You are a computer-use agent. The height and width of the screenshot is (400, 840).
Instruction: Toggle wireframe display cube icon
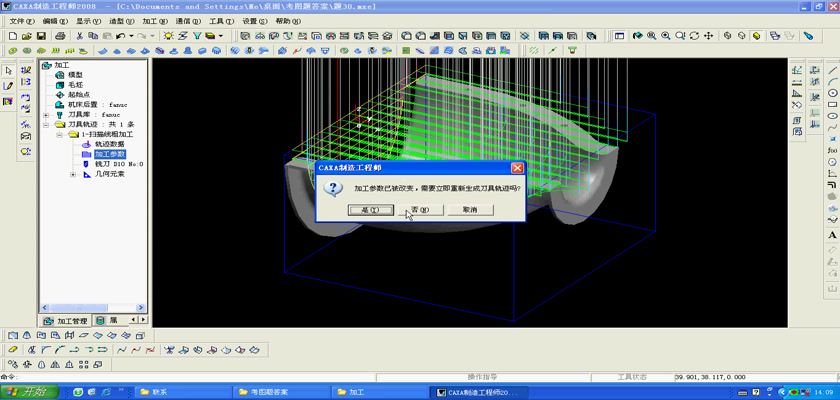(x=727, y=36)
